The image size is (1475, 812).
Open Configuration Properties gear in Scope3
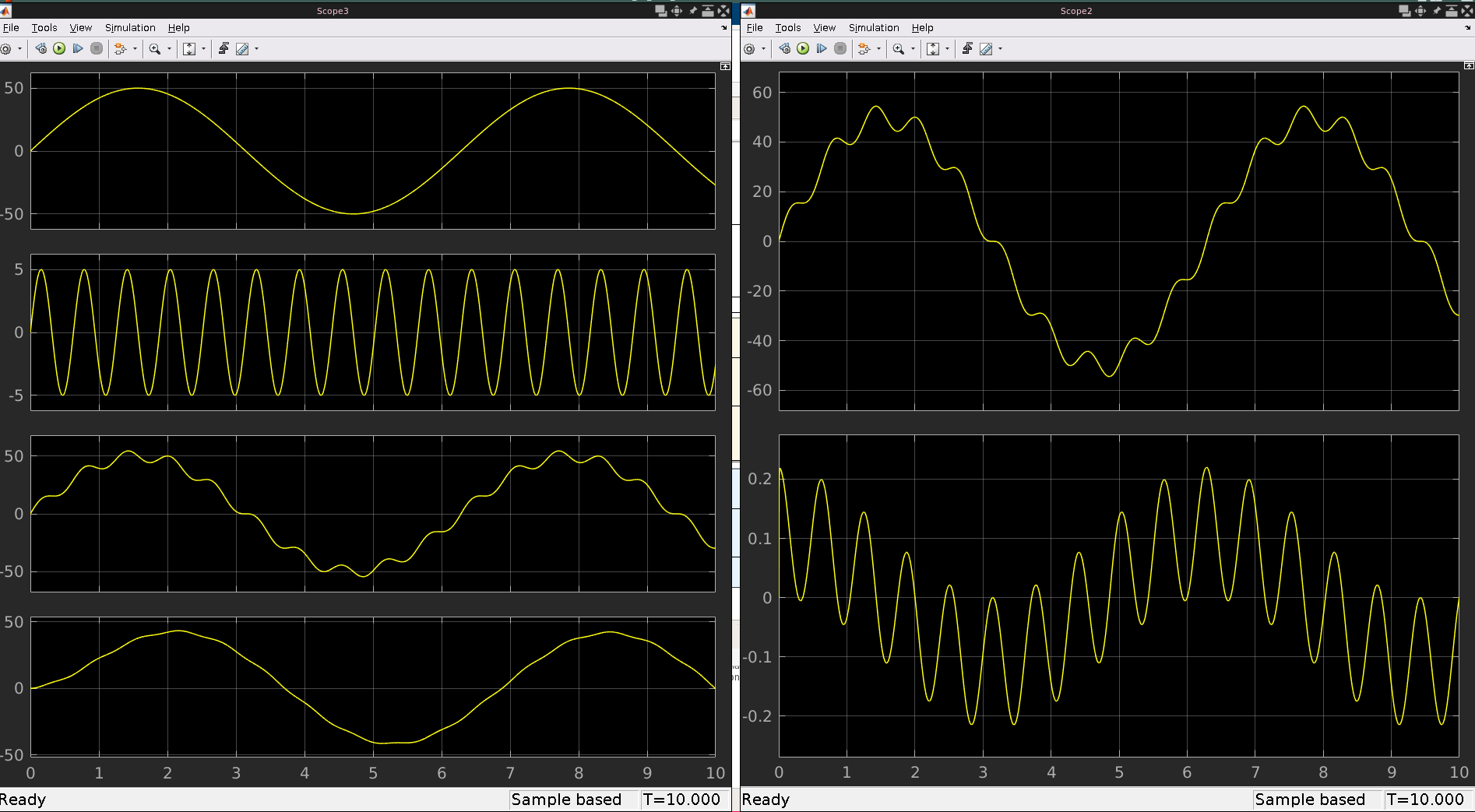coord(11,48)
